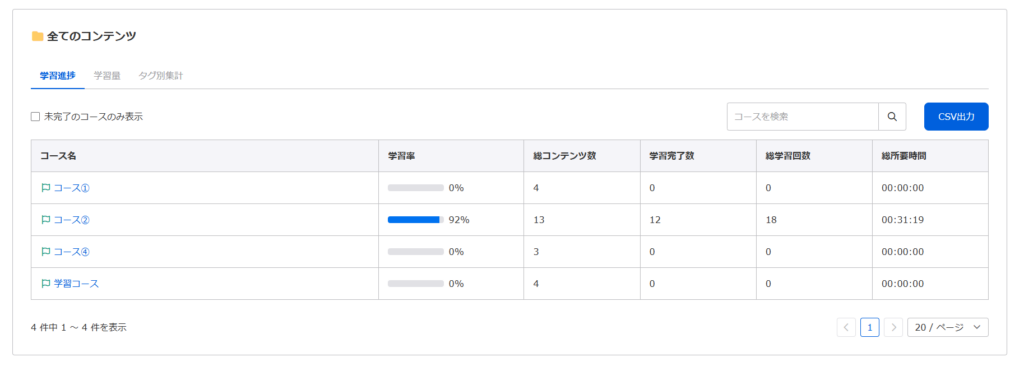Select the 学習進捗 tab
The height and width of the screenshot is (371, 1024).
pos(57,76)
